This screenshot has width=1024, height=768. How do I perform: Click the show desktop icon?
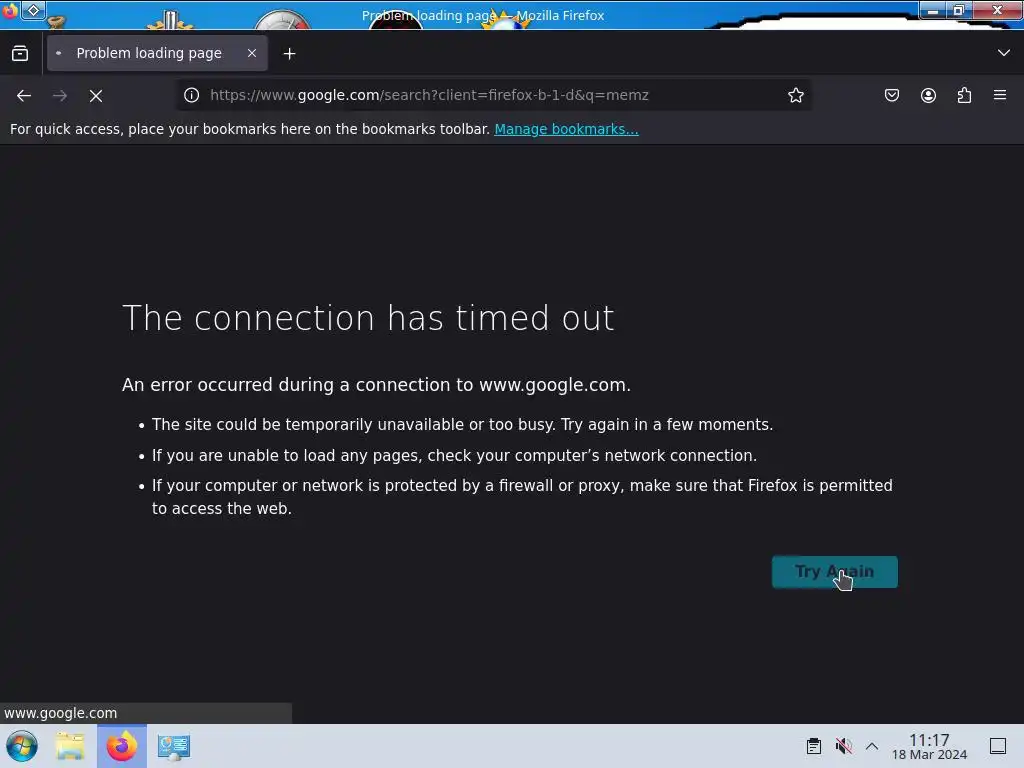(998, 746)
